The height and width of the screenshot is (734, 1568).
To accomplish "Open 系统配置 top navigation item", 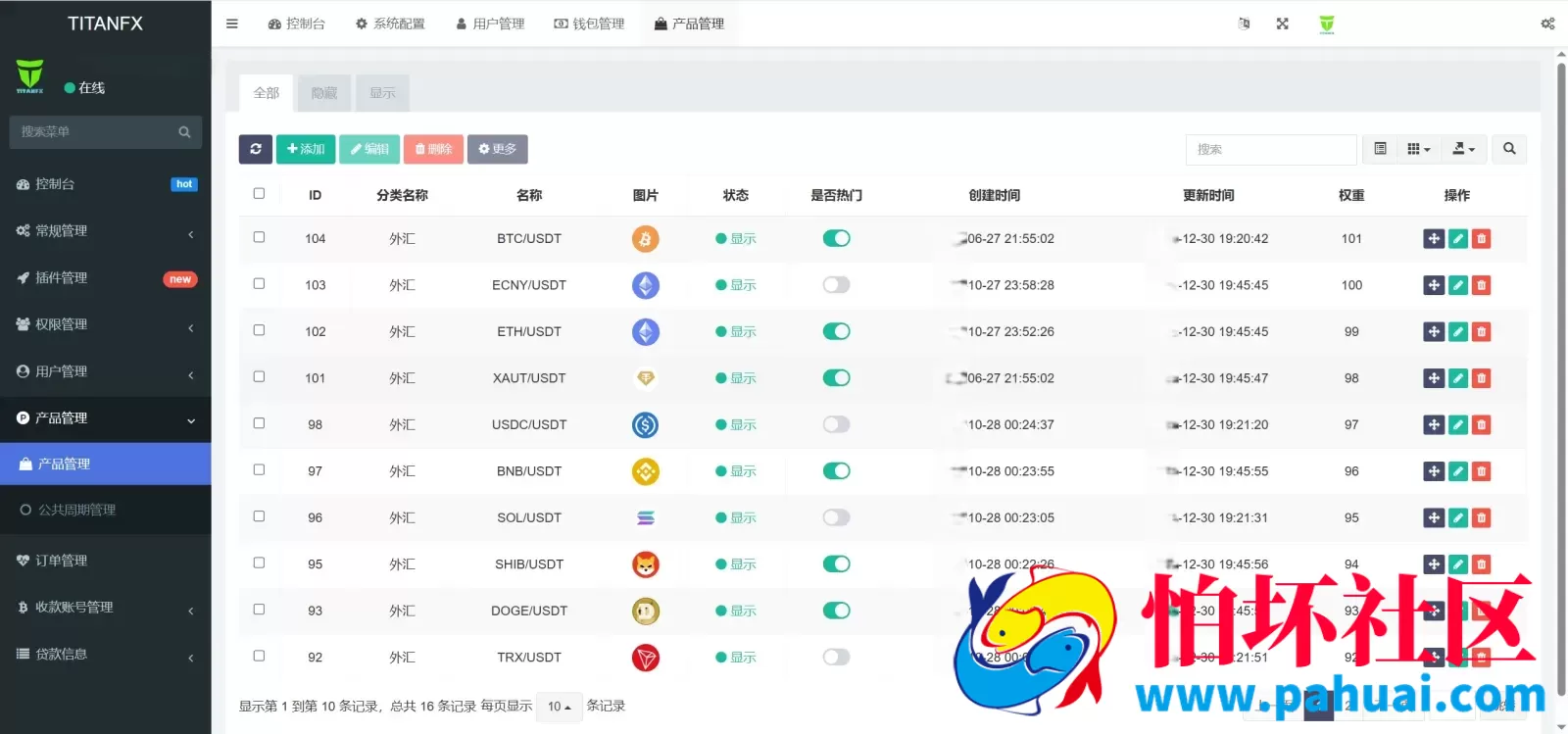I will pyautogui.click(x=390, y=24).
